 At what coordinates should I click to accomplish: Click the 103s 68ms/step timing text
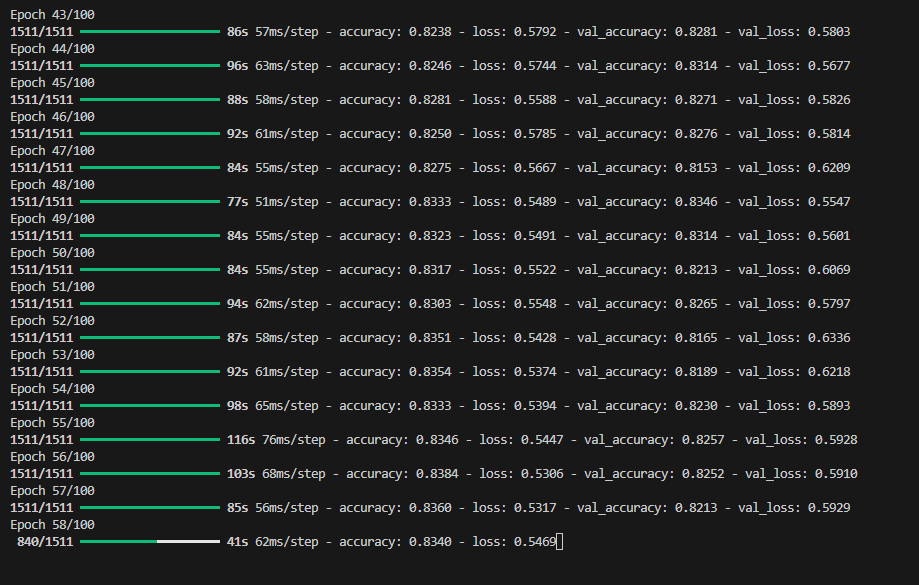[x=276, y=474]
